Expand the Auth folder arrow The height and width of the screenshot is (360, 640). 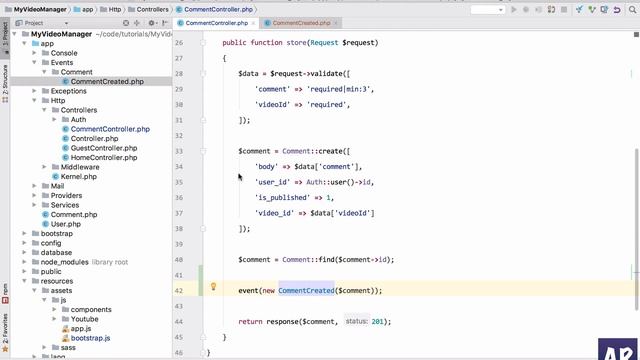point(54,120)
